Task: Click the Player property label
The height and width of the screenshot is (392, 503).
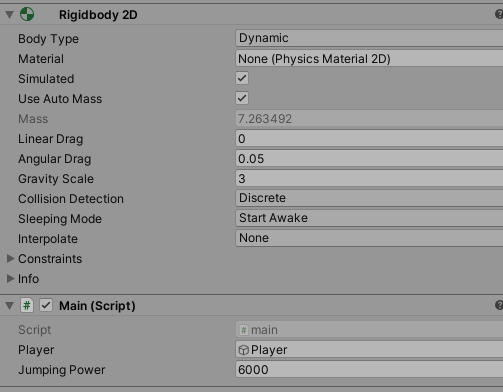Action: pyautogui.click(x=36, y=350)
